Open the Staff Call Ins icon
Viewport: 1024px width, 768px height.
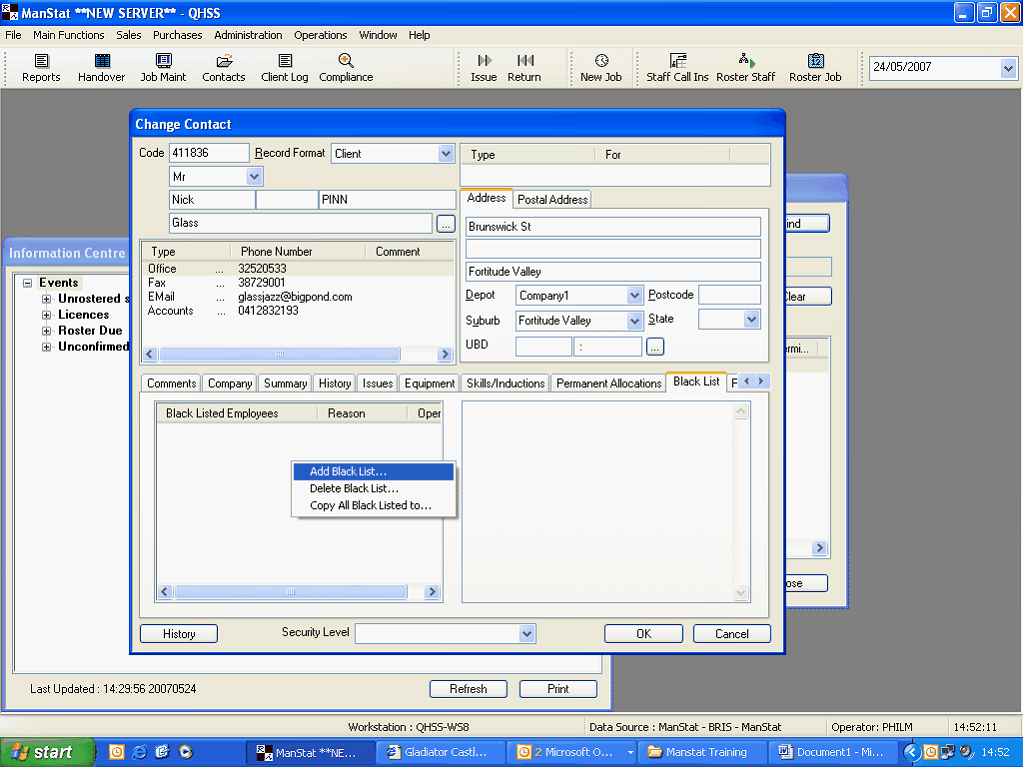click(677, 68)
